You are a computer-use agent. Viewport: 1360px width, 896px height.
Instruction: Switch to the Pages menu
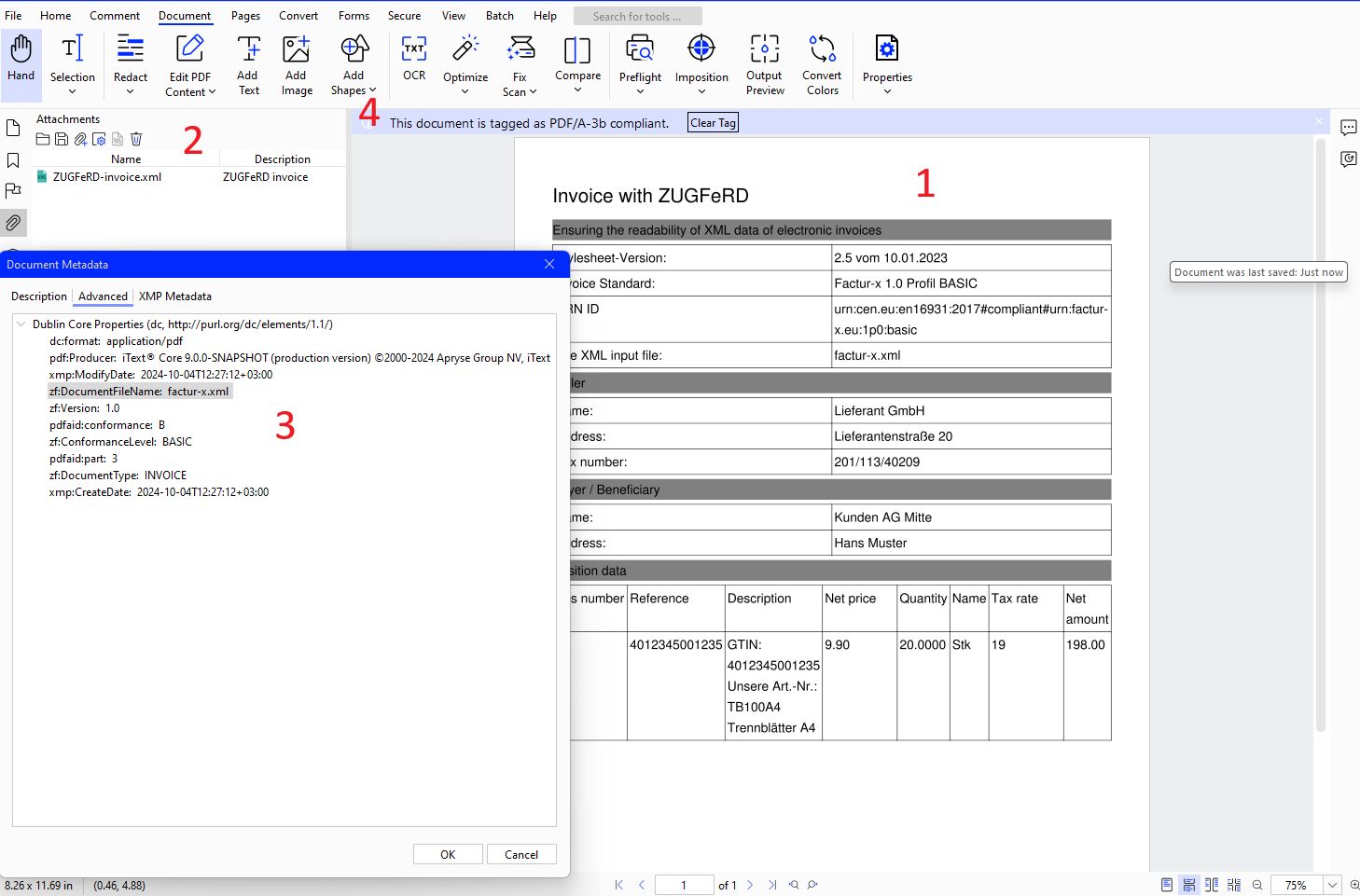pyautogui.click(x=245, y=16)
